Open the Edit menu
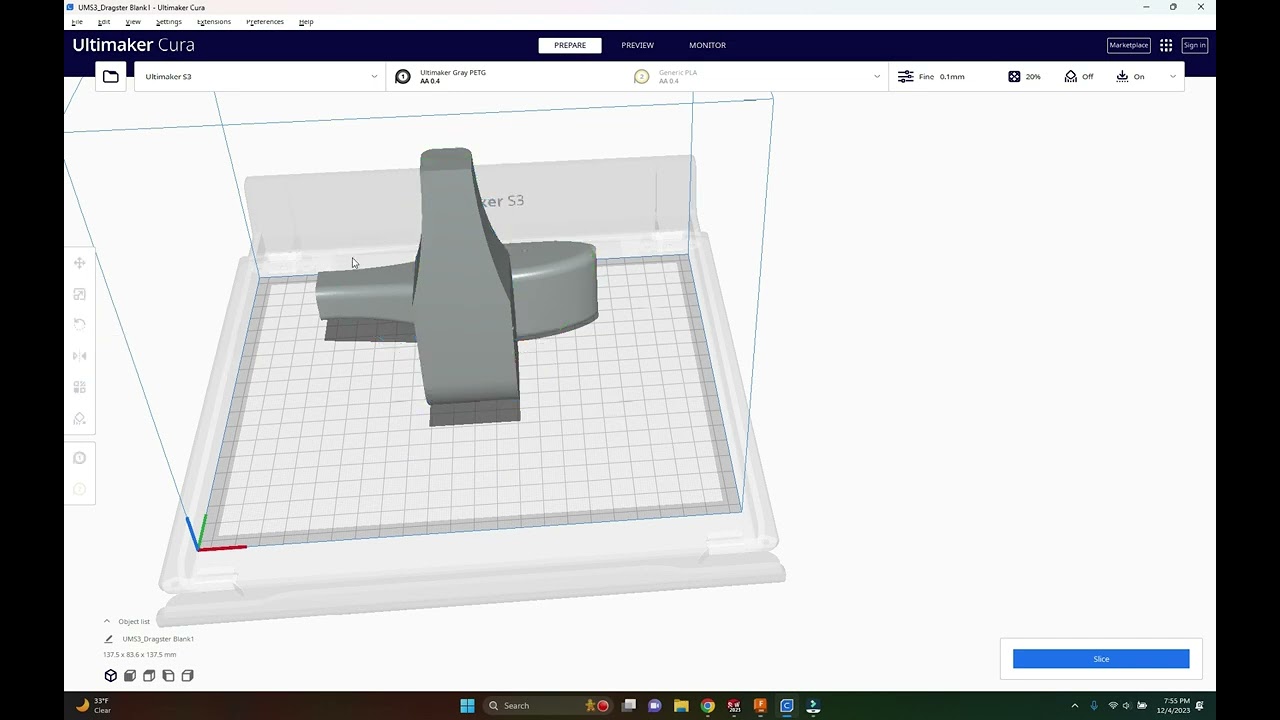 coord(104,21)
